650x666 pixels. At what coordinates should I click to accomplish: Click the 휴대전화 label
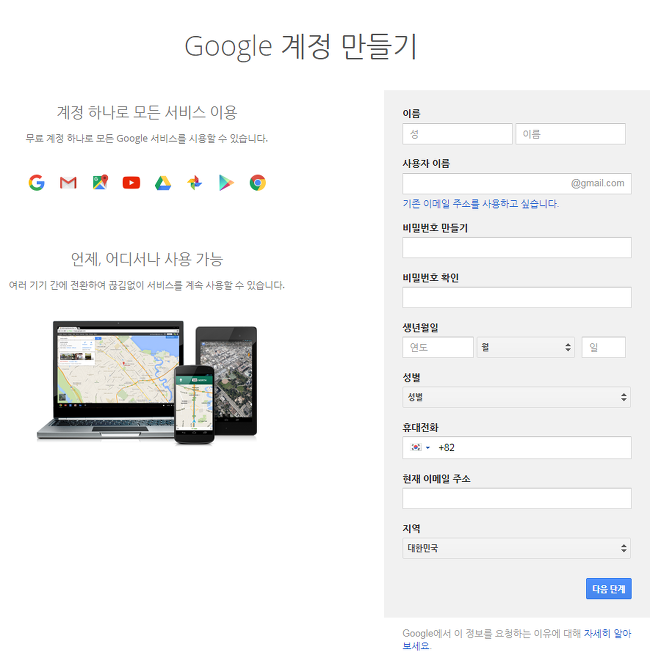click(420, 427)
